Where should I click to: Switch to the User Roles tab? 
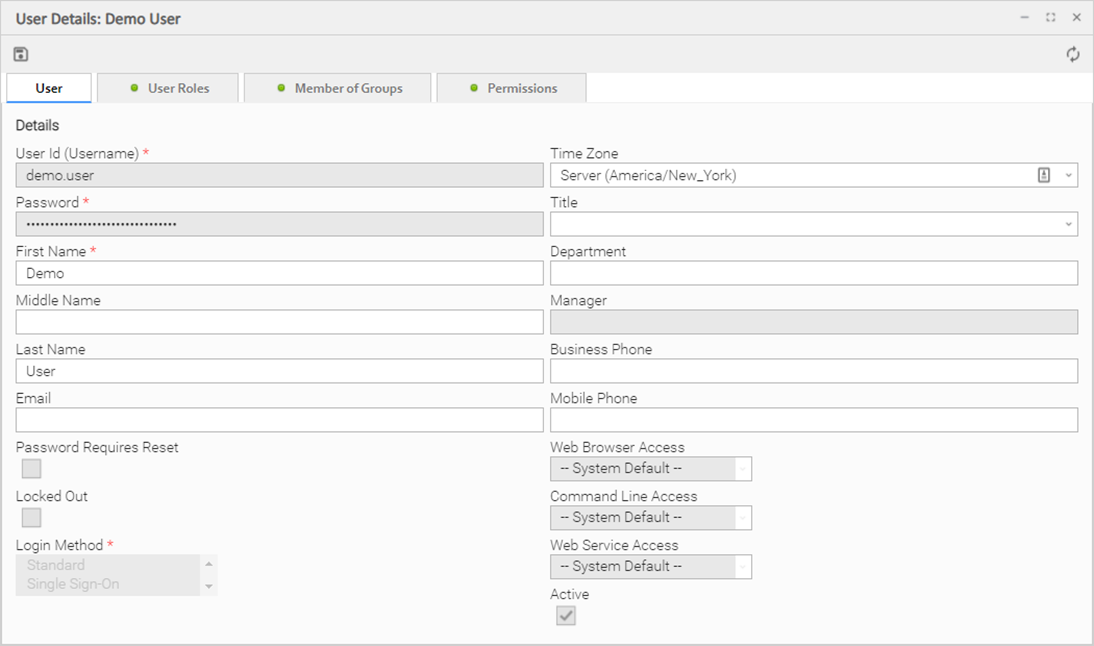(170, 88)
